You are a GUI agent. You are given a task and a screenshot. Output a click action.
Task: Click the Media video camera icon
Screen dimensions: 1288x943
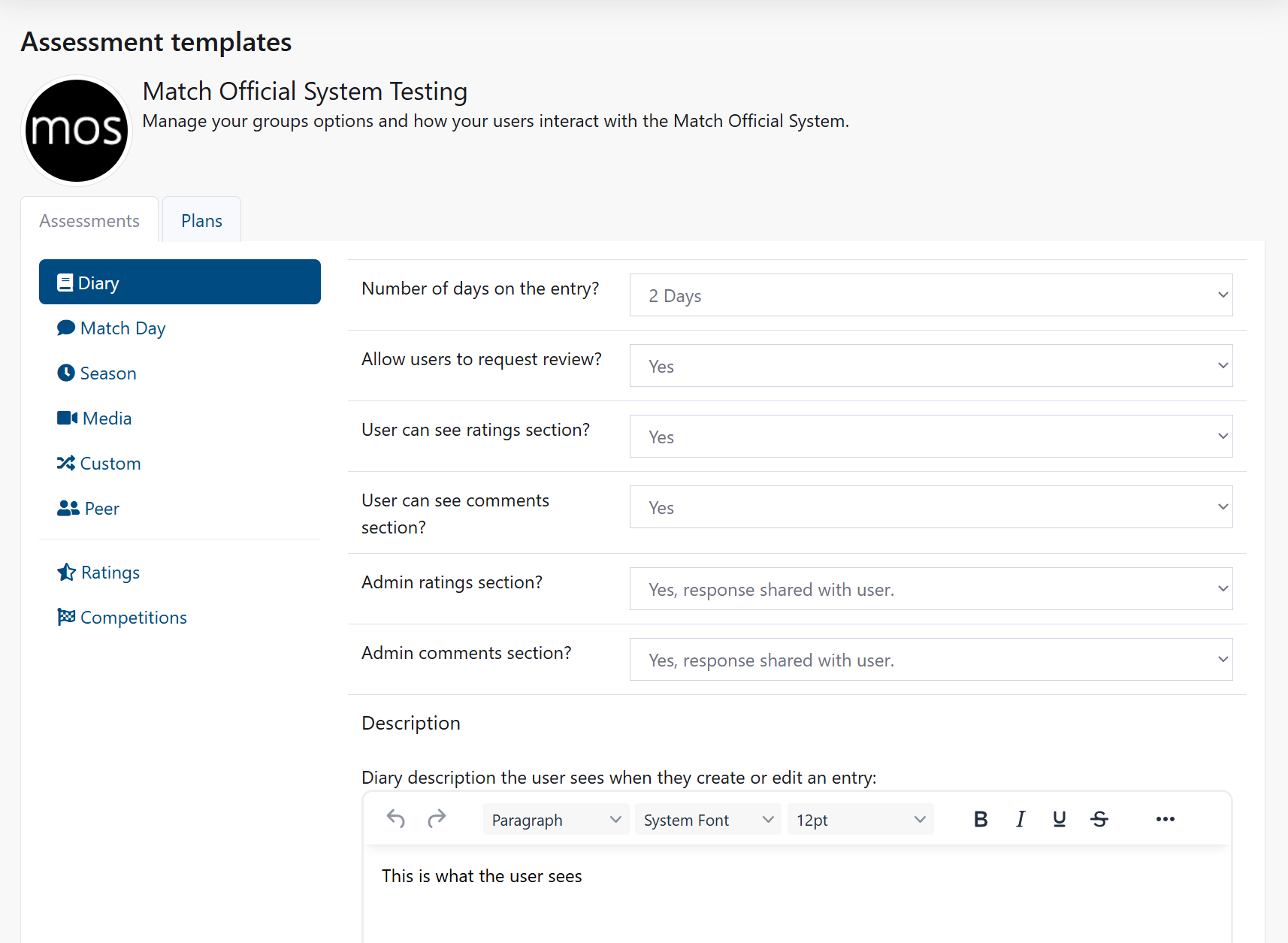pyautogui.click(x=66, y=418)
